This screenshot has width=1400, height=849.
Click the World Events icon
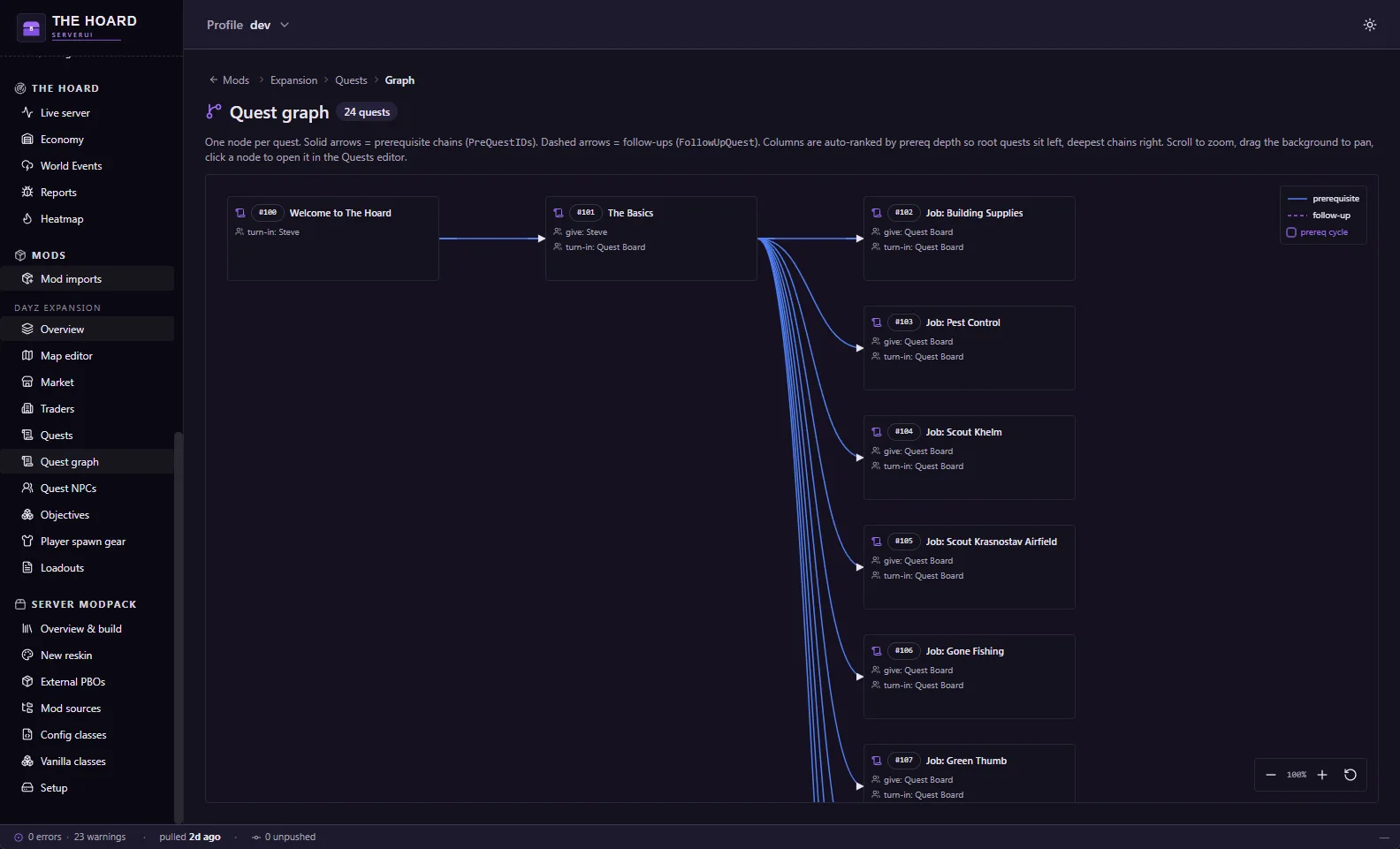tap(27, 166)
